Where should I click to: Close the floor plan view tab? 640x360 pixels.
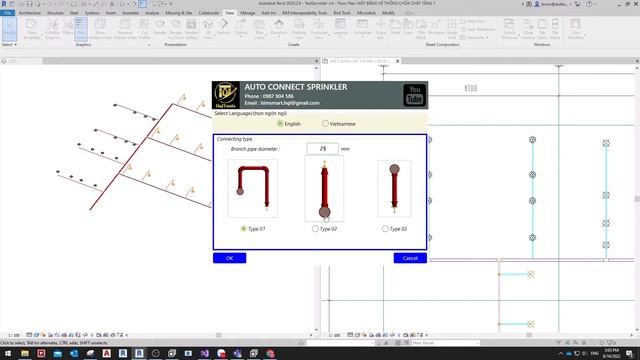[398, 61]
